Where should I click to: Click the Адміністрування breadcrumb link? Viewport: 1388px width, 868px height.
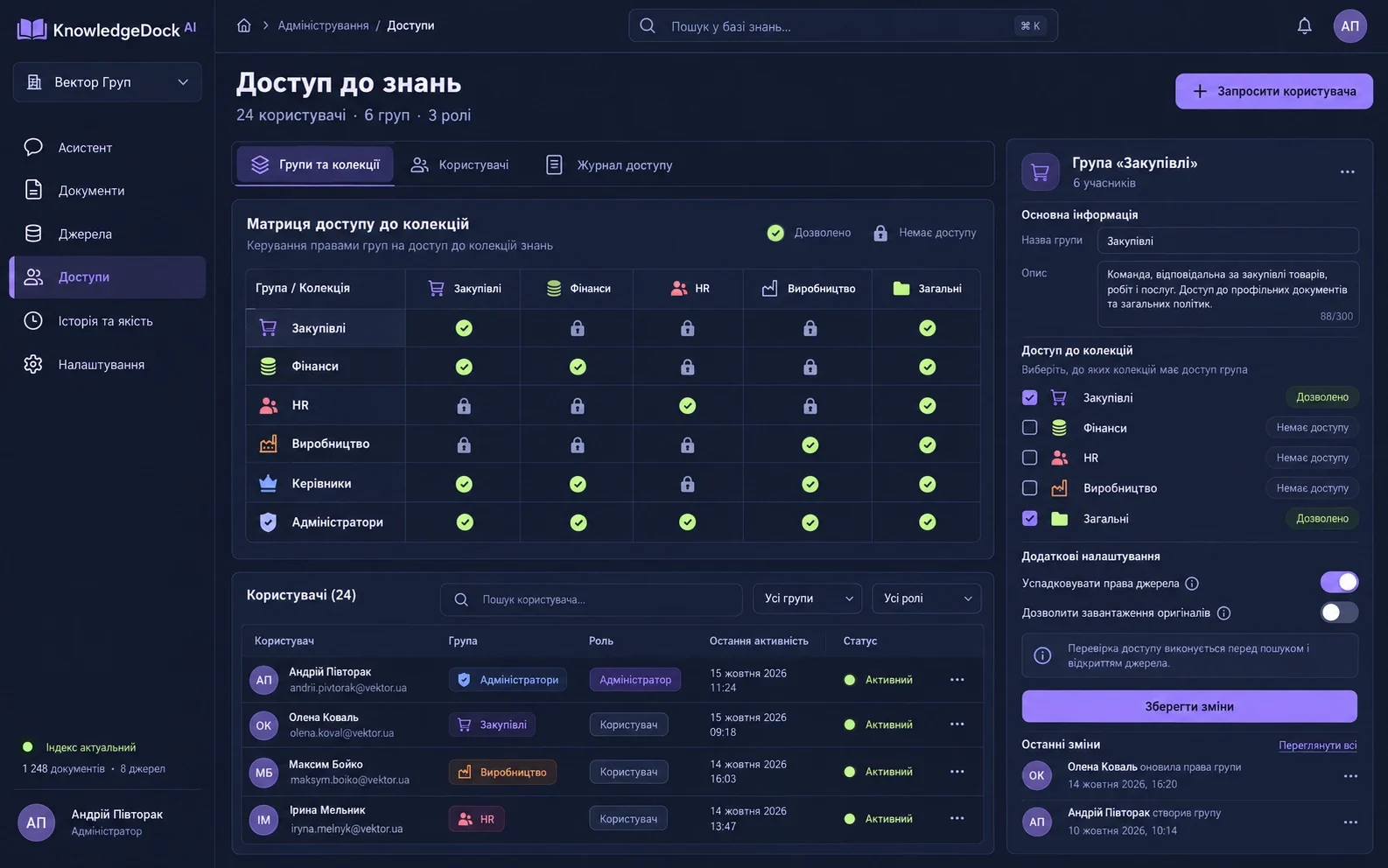[323, 25]
